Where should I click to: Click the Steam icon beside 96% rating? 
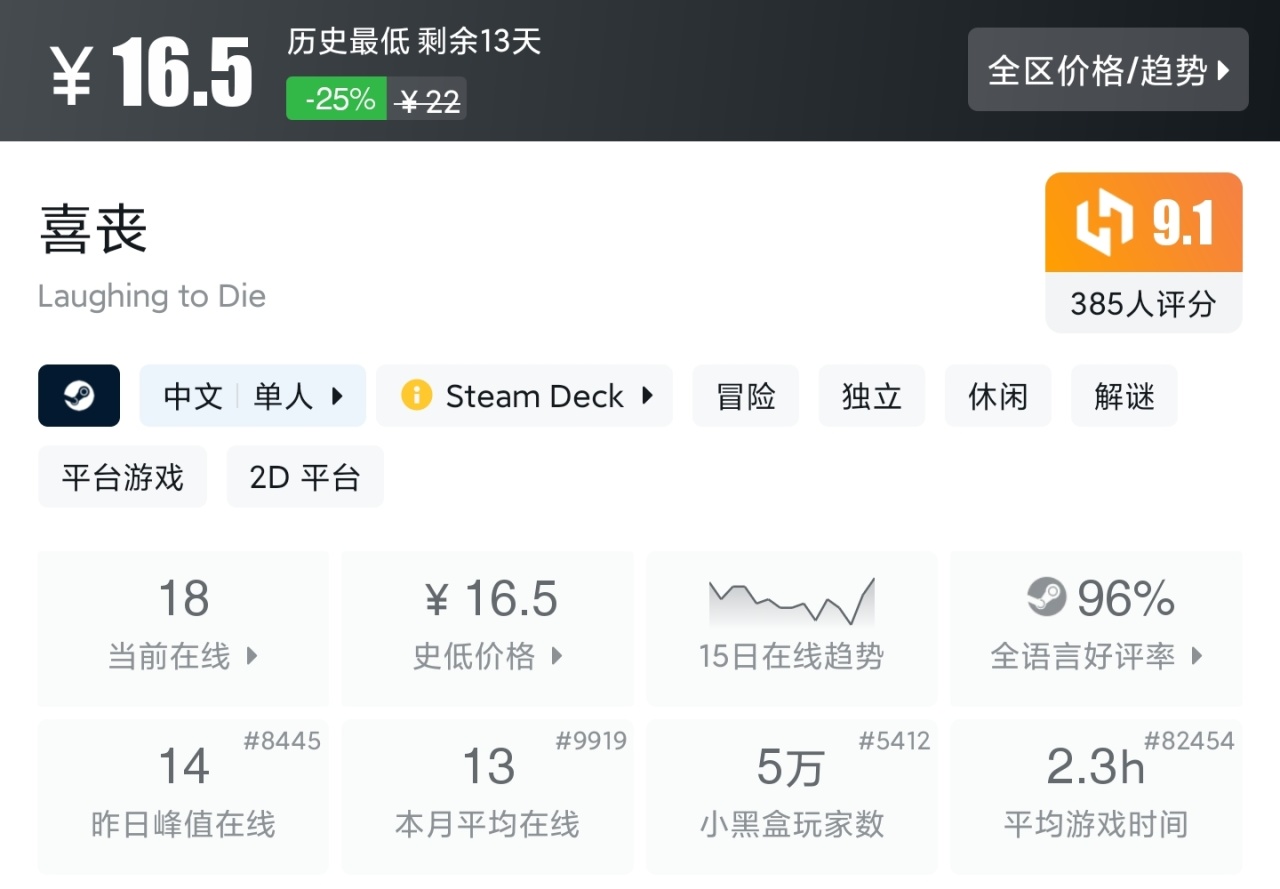click(1047, 598)
